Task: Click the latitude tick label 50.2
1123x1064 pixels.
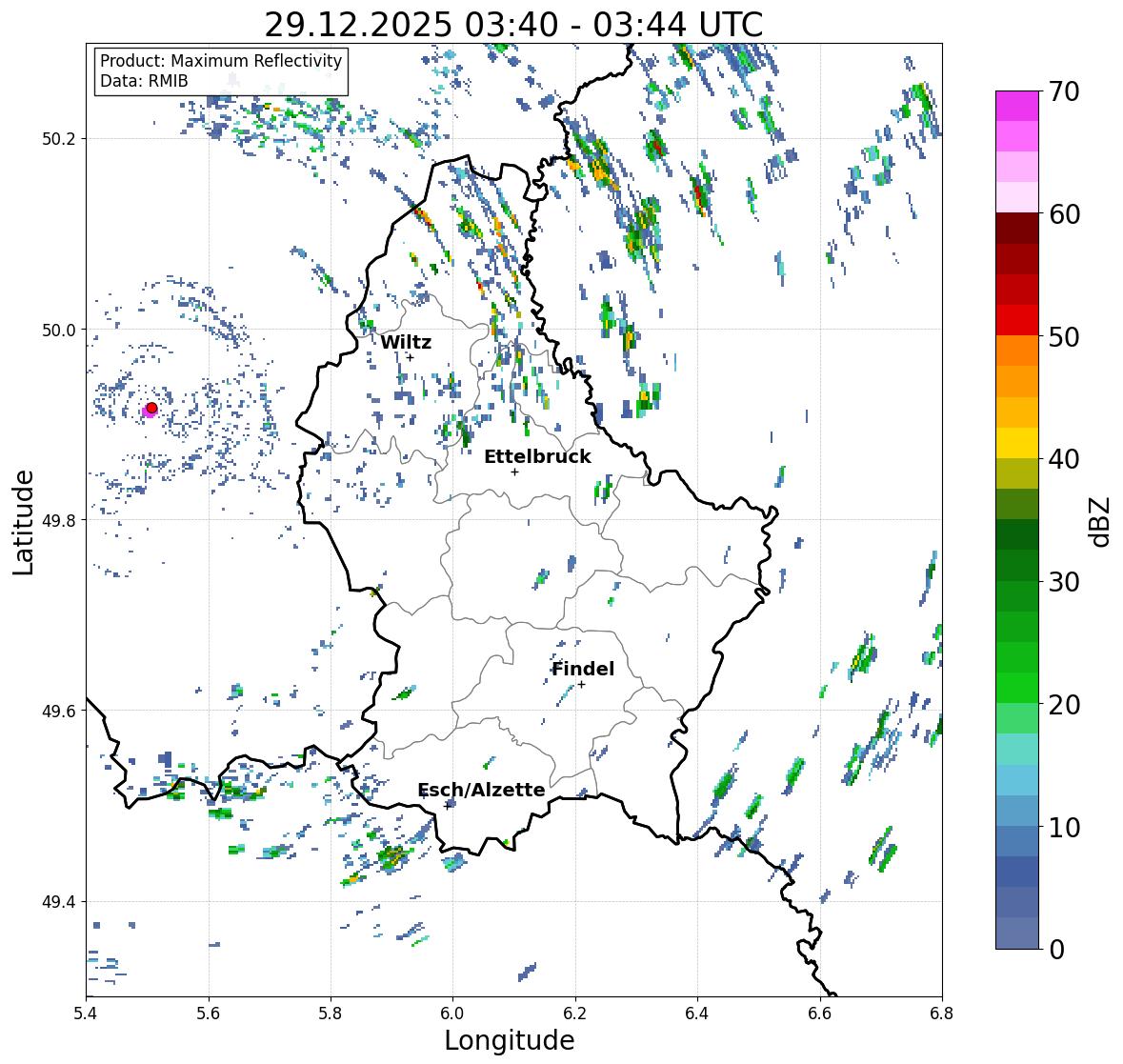Action: [x=58, y=139]
